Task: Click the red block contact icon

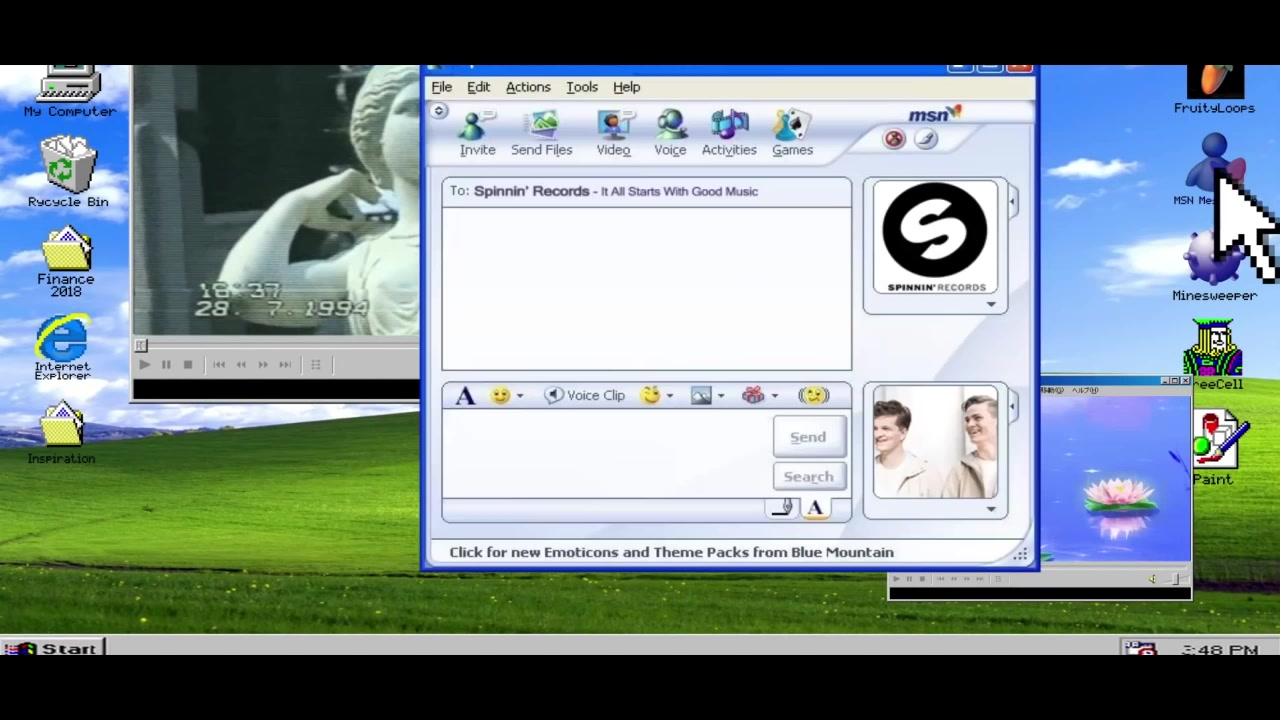Action: [894, 140]
